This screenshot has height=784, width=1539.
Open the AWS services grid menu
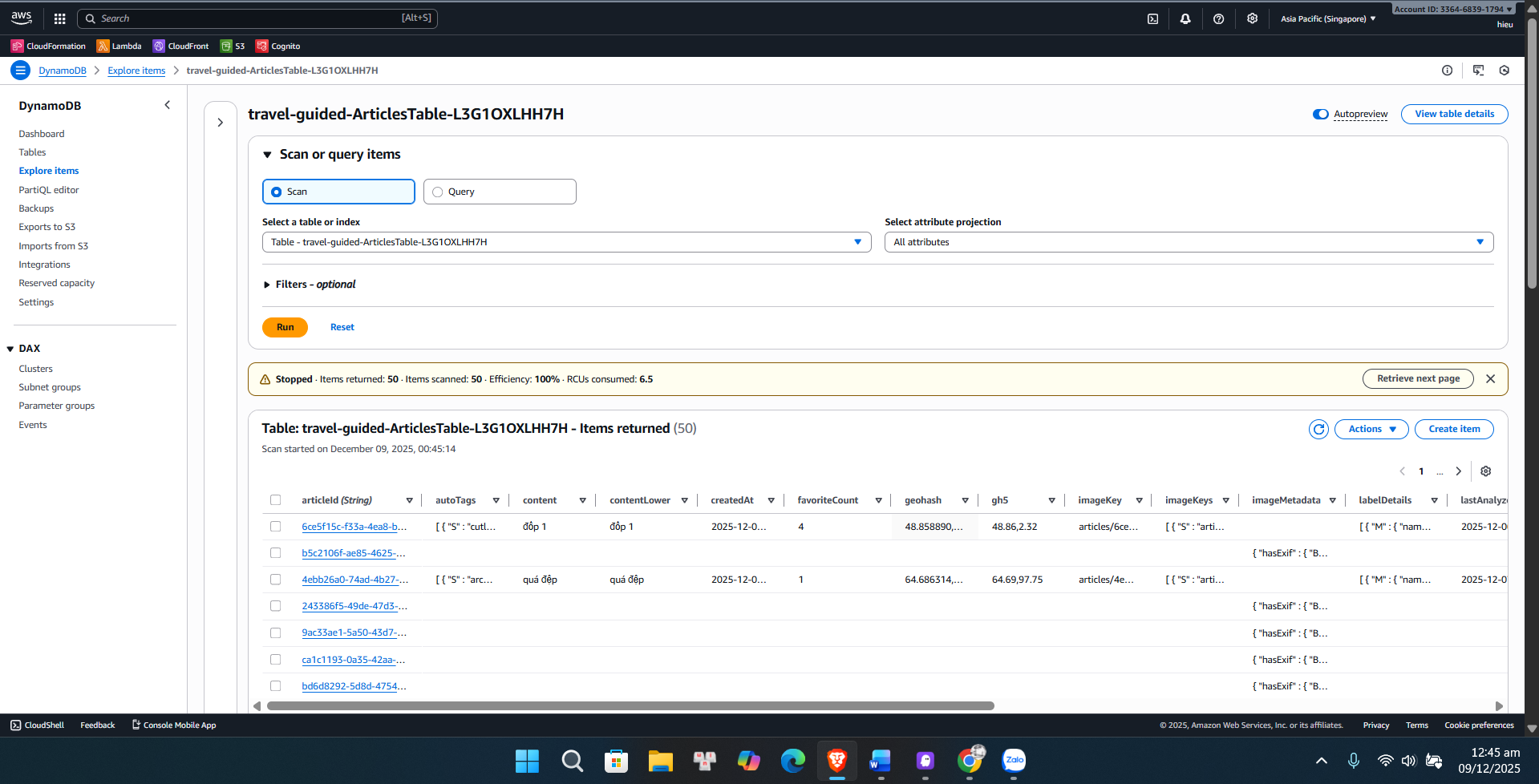[59, 18]
